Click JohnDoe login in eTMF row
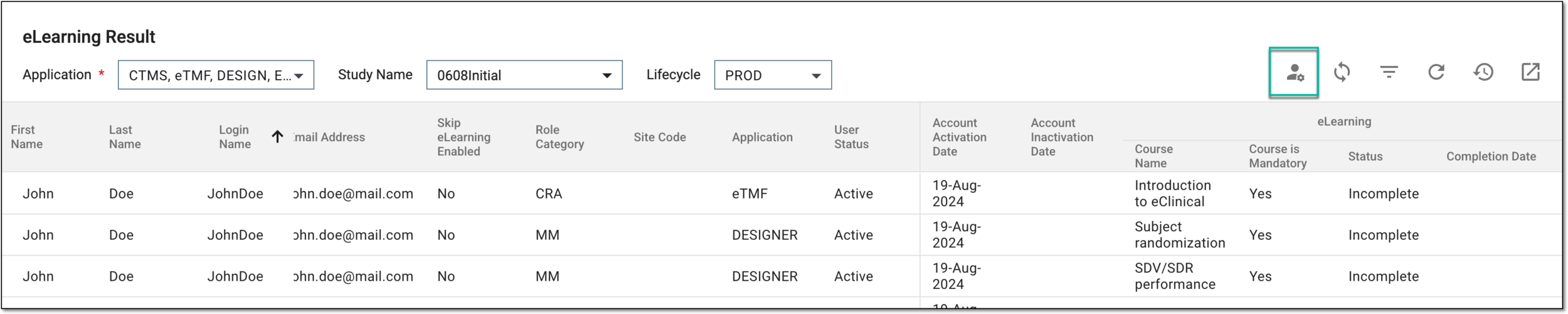The width and height of the screenshot is (1568, 314). 235,193
